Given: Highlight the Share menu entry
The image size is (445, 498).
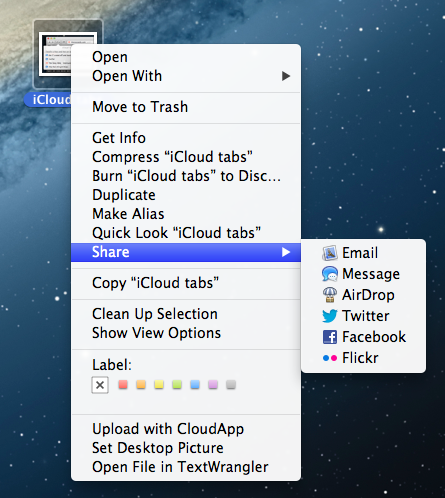Looking at the screenshot, I should (186, 252).
